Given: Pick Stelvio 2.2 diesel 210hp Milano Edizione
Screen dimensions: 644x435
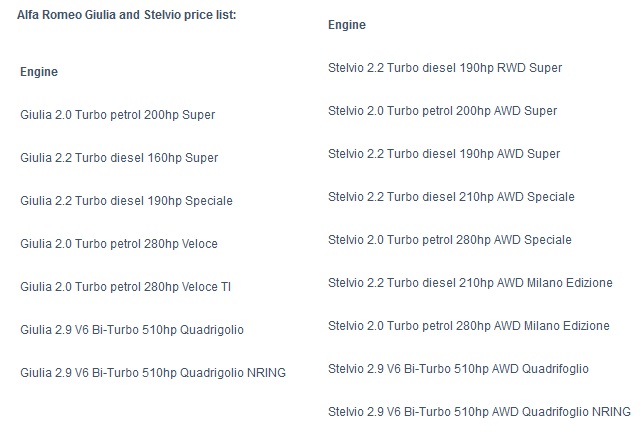Looking at the screenshot, I should pyautogui.click(x=470, y=283).
